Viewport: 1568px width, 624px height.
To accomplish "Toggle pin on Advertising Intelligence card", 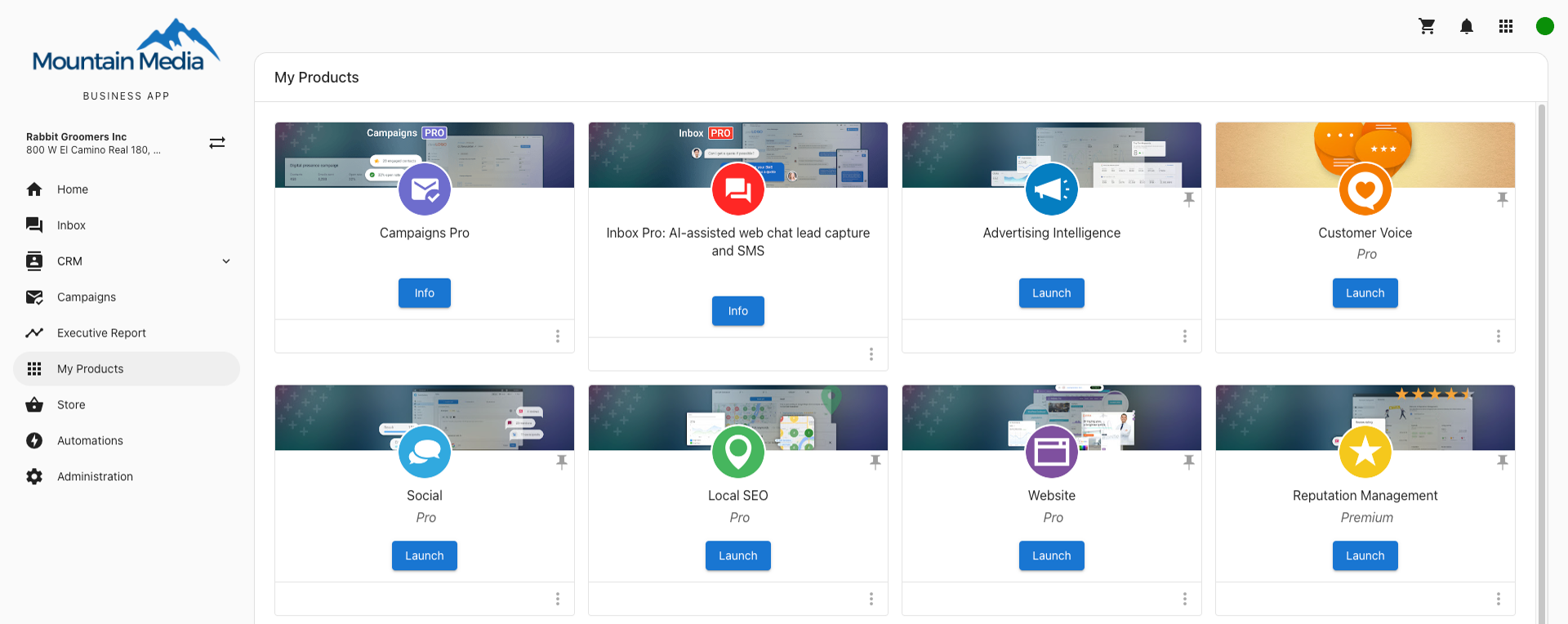I will (1188, 199).
